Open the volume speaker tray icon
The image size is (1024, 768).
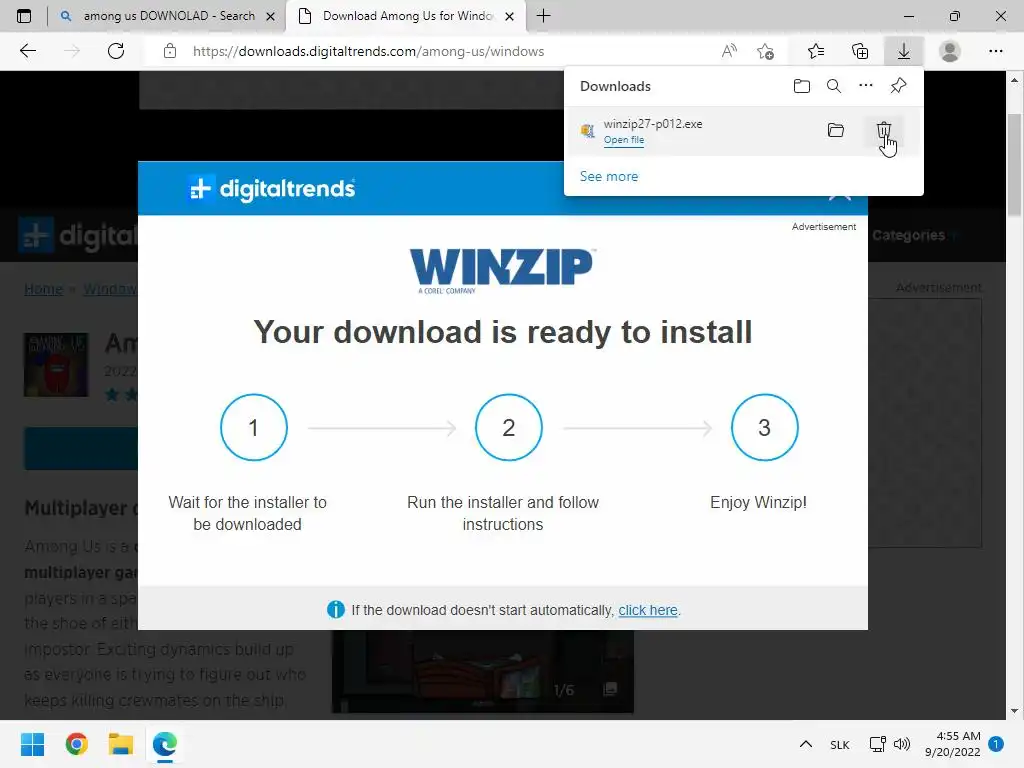pos(902,744)
